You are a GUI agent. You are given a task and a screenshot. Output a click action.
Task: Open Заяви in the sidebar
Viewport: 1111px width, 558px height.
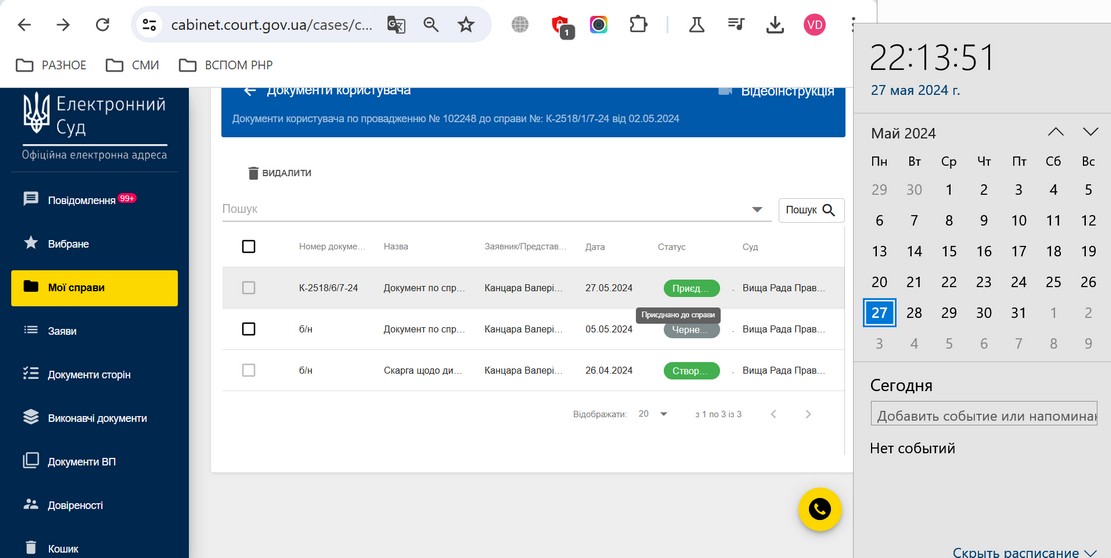[x=94, y=331]
